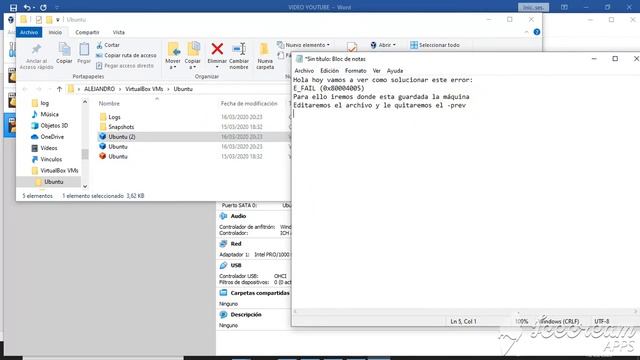The width and height of the screenshot is (640, 360).
Task: Open Formato menu in Notepad
Action: (x=356, y=71)
